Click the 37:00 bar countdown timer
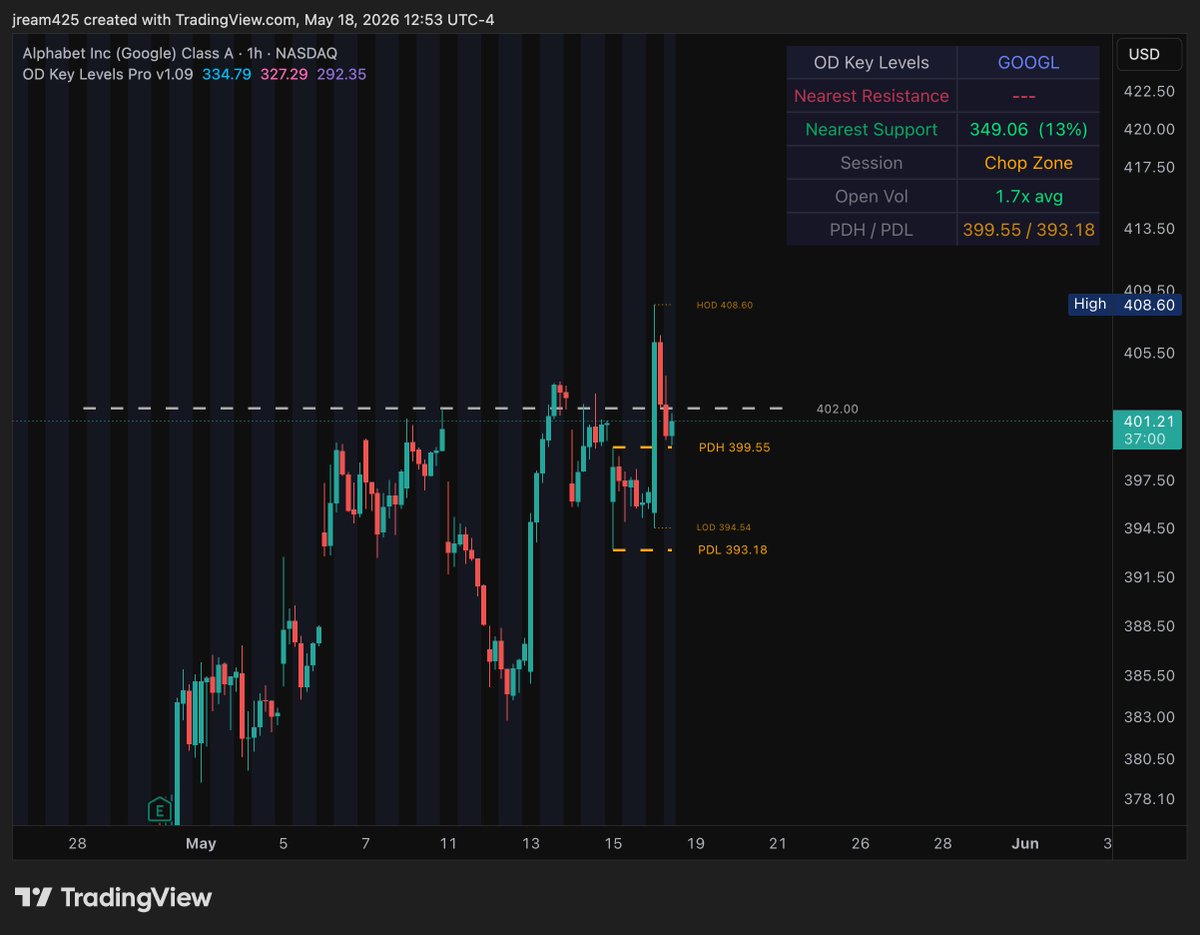 (1147, 439)
